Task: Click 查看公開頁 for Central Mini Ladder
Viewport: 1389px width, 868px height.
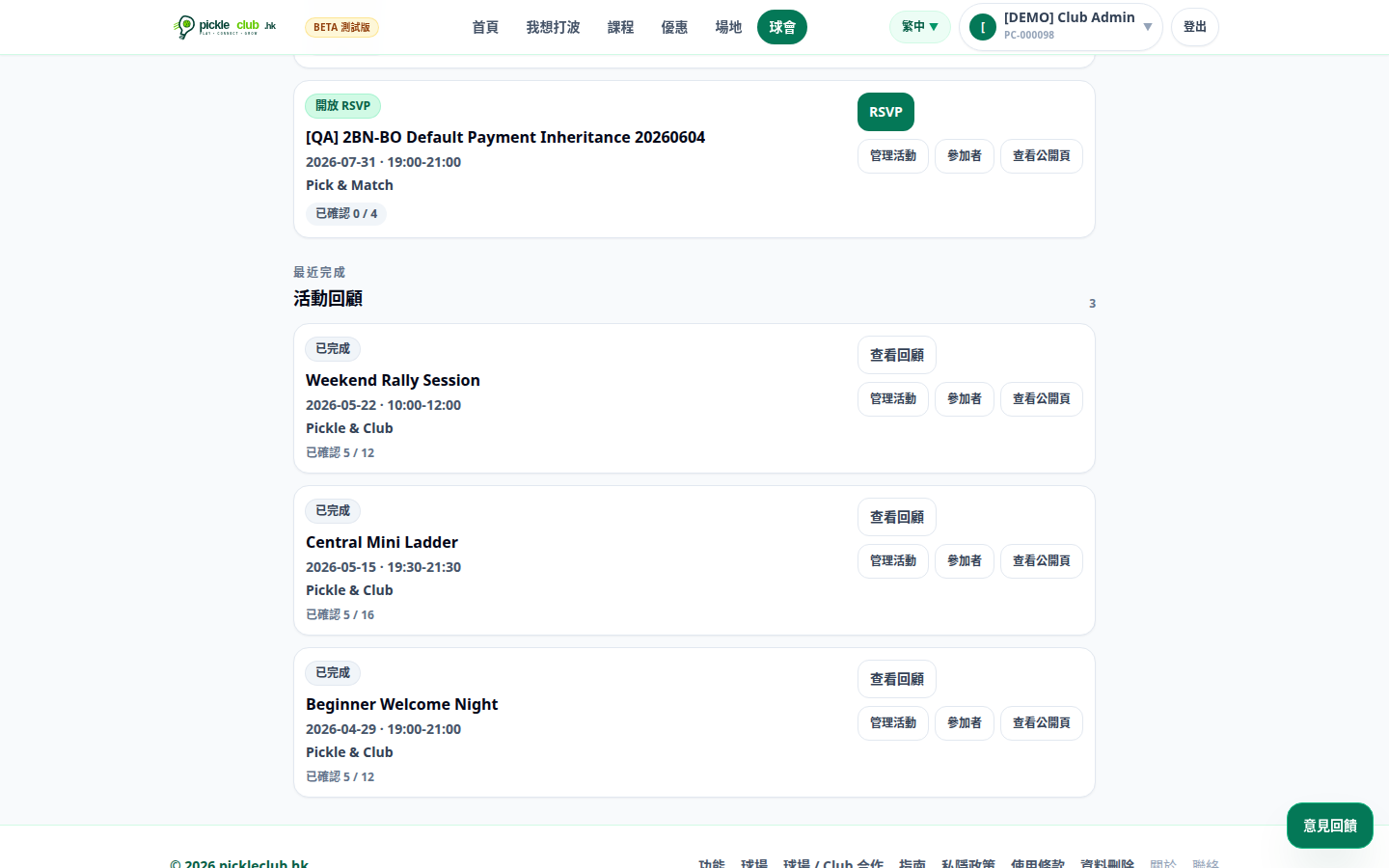Action: tap(1042, 561)
